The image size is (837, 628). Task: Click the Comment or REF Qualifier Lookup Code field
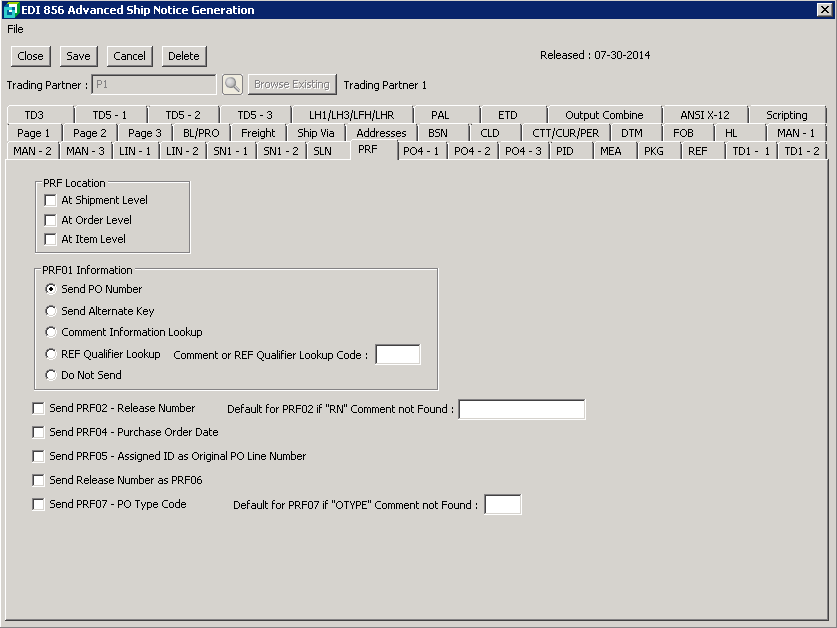(x=397, y=354)
